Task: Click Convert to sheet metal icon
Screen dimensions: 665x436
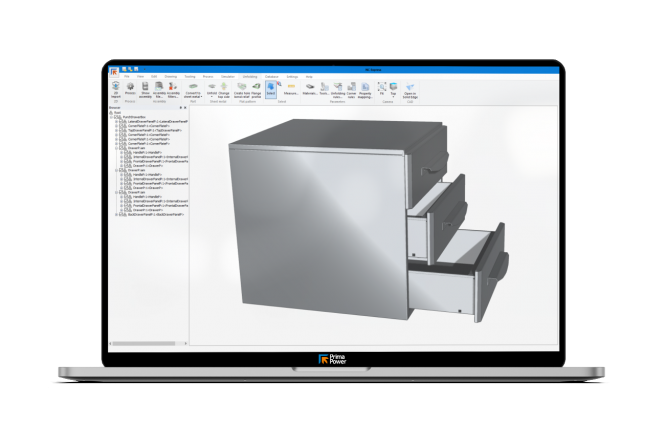Action: tap(195, 88)
